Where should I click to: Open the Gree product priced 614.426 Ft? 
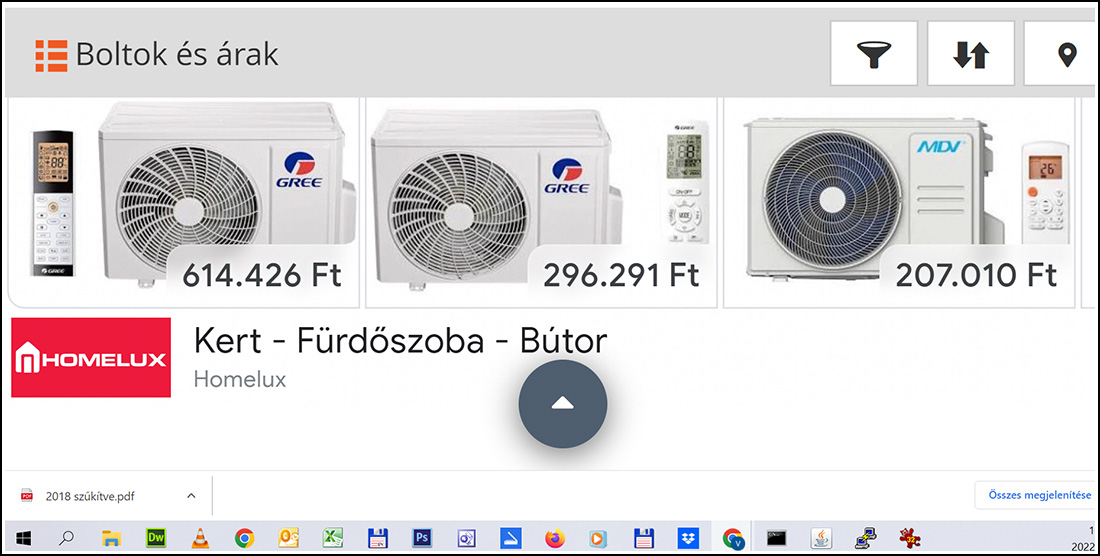(184, 203)
